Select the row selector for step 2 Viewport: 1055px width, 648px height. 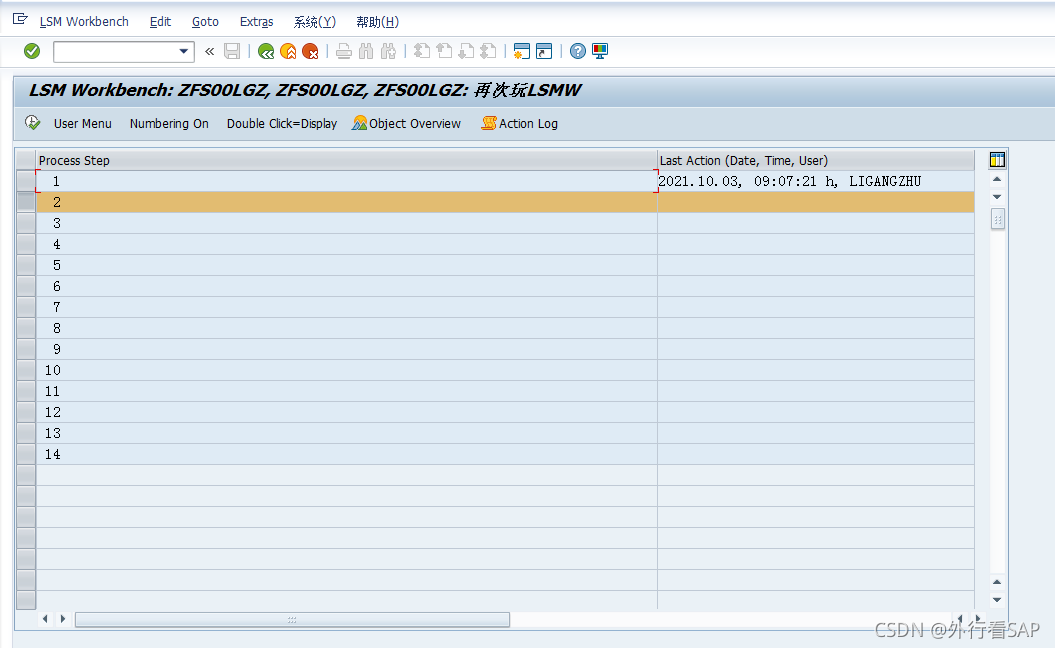coord(26,202)
